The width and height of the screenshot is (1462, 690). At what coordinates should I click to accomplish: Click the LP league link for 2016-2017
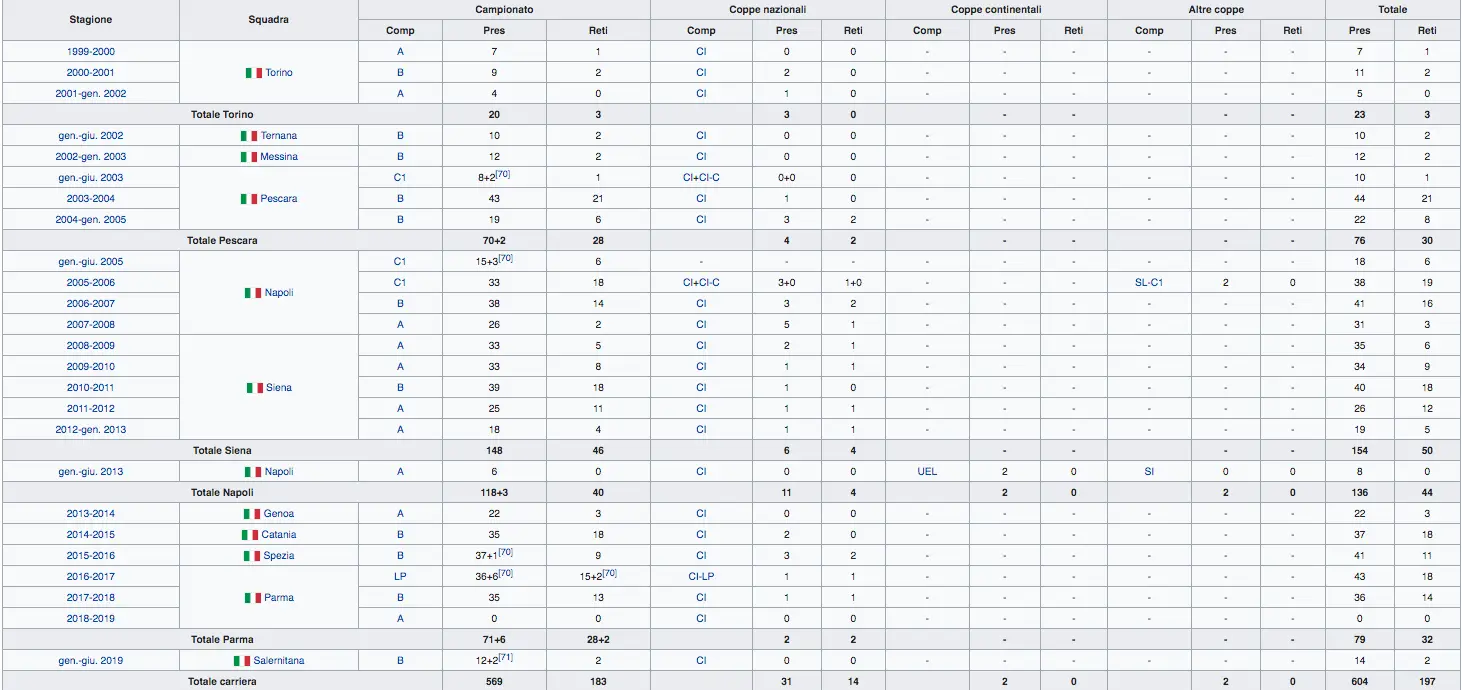click(400, 577)
